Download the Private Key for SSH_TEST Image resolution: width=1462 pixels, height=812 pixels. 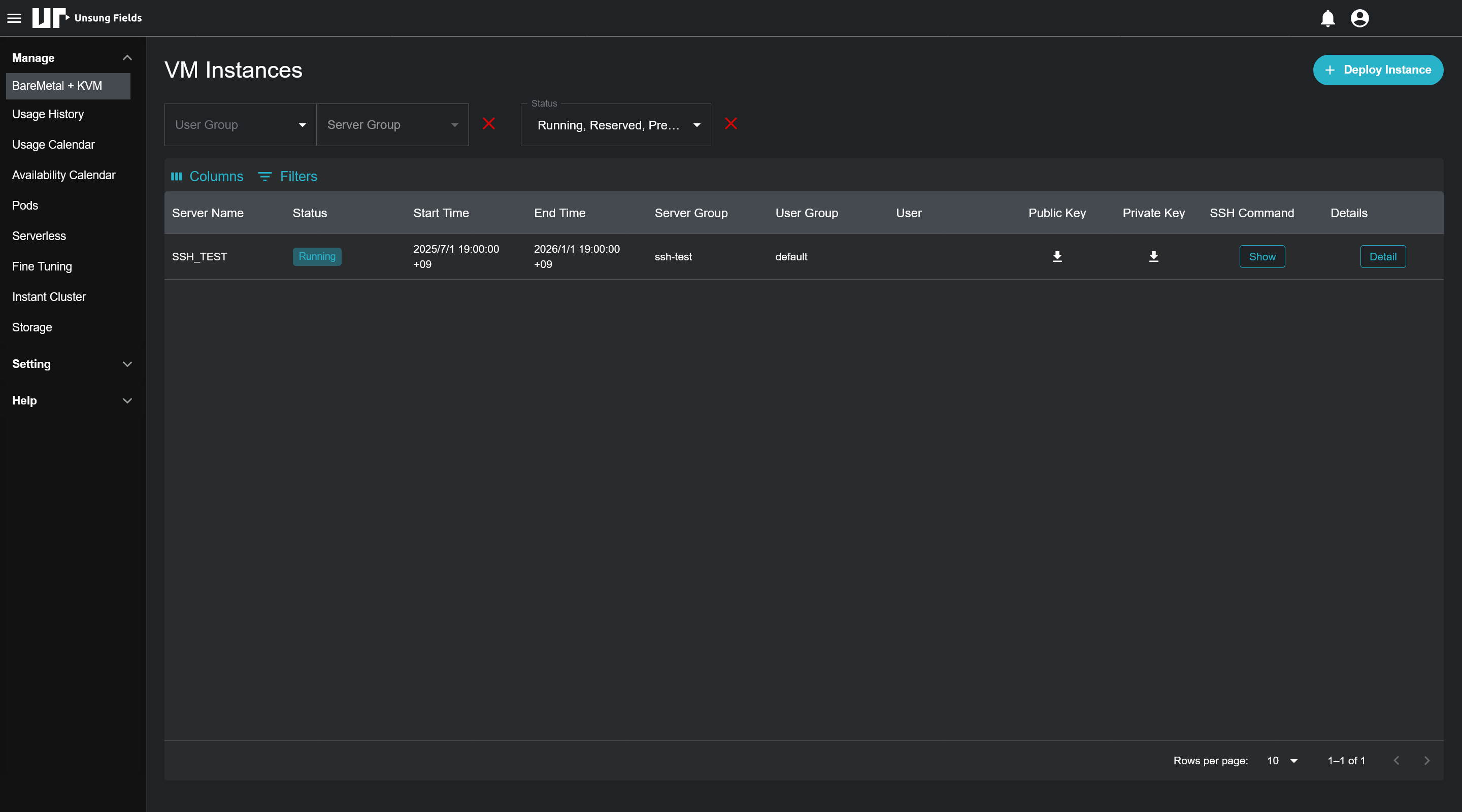1153,256
